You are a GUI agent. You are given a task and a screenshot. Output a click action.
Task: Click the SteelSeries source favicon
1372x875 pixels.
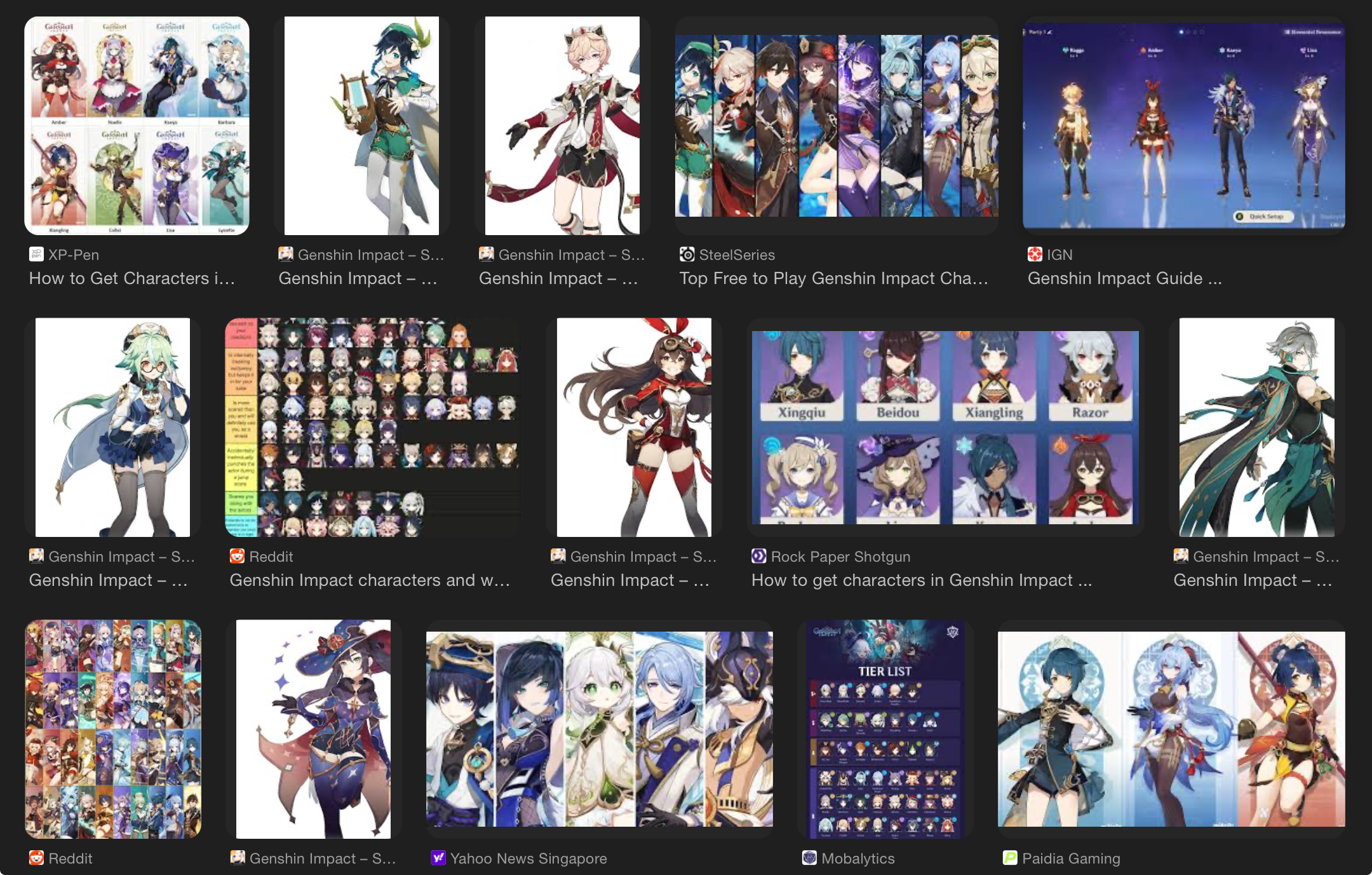tap(687, 255)
